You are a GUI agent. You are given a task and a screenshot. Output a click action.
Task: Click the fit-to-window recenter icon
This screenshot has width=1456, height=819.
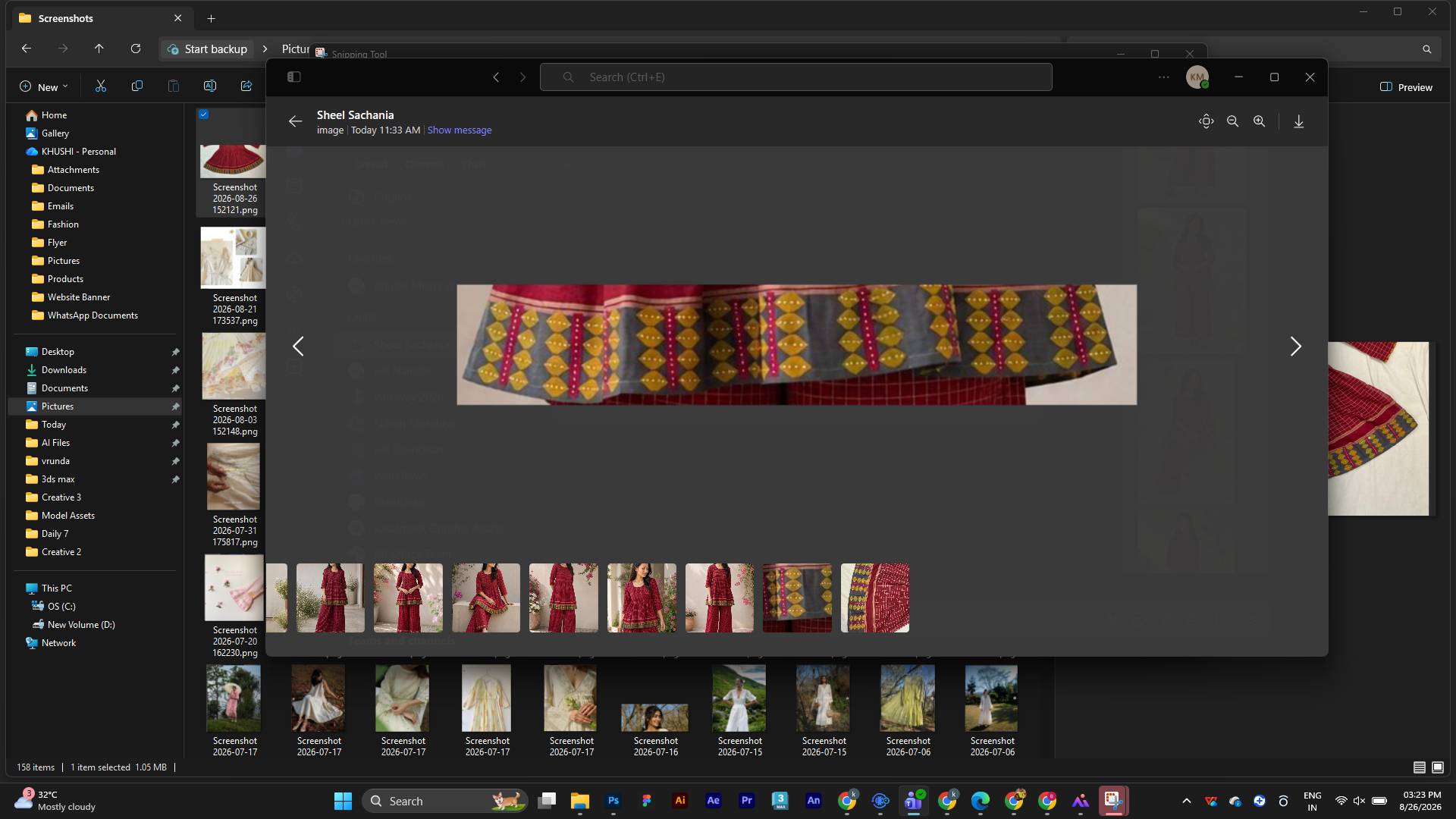pos(1206,121)
